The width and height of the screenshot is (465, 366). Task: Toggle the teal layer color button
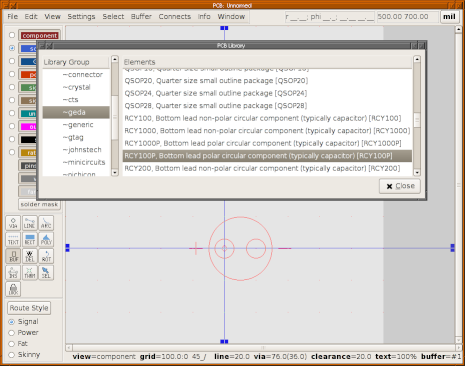[x=28, y=113]
